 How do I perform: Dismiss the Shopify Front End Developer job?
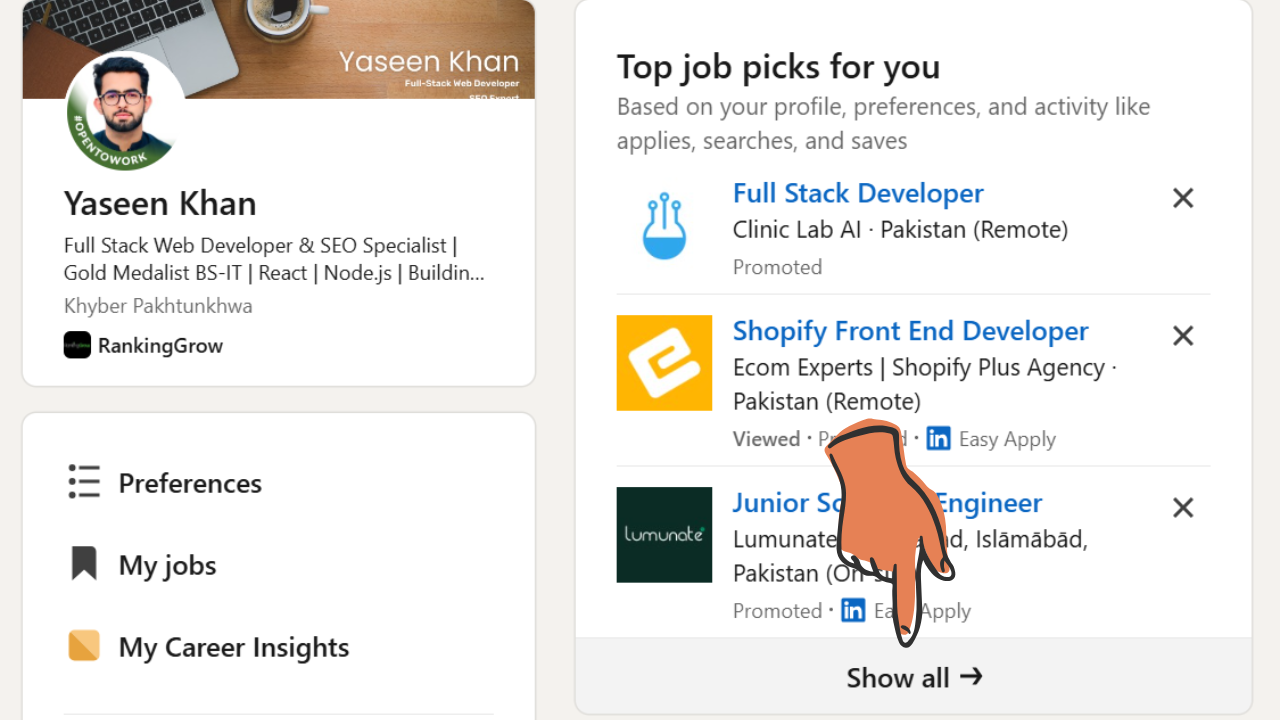[x=1182, y=335]
